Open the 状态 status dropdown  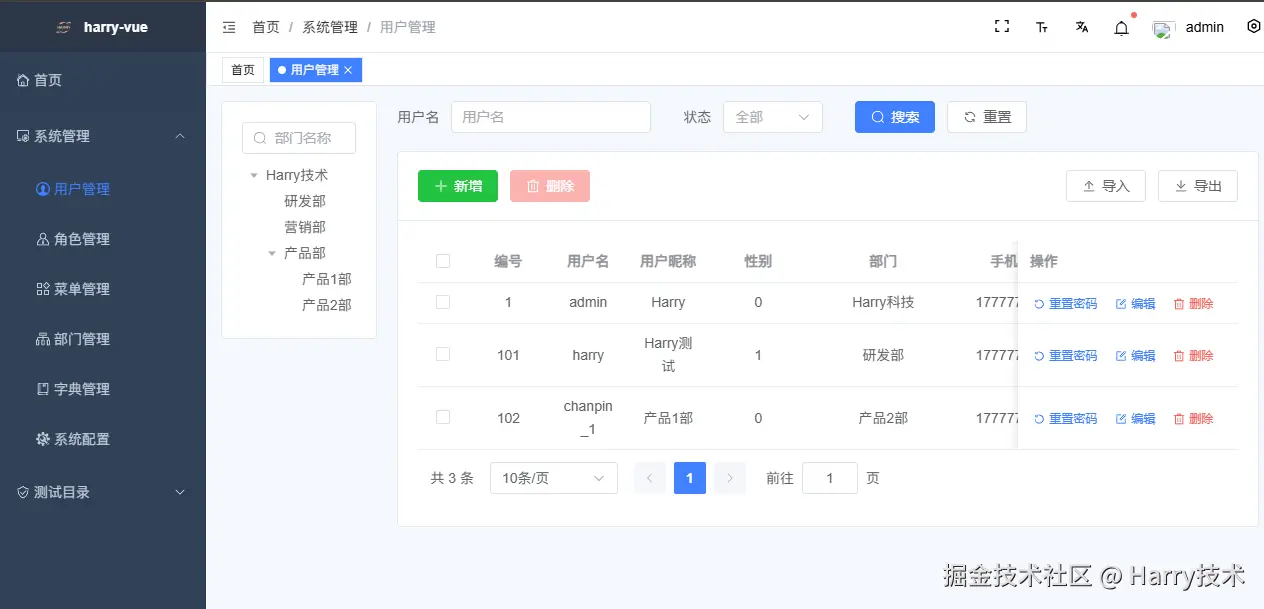pyautogui.click(x=772, y=117)
